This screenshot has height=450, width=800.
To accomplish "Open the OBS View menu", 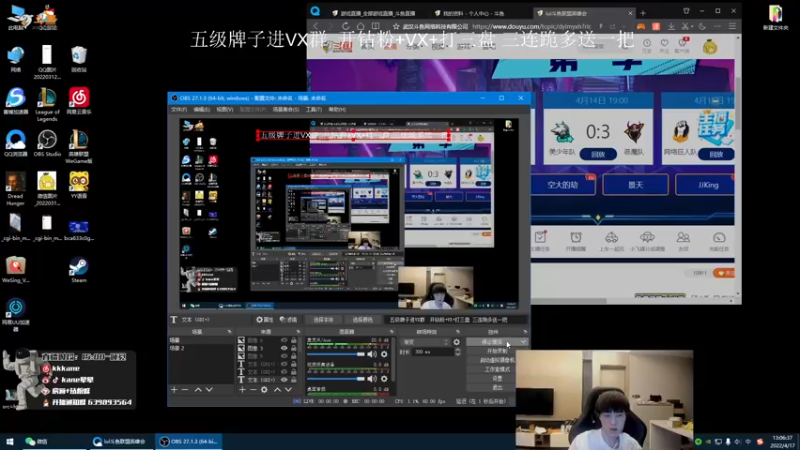I will [x=224, y=110].
